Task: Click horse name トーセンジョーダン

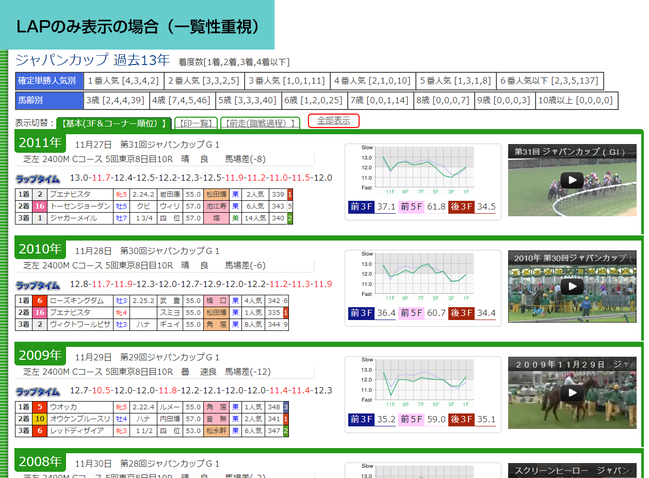Action: pos(80,206)
